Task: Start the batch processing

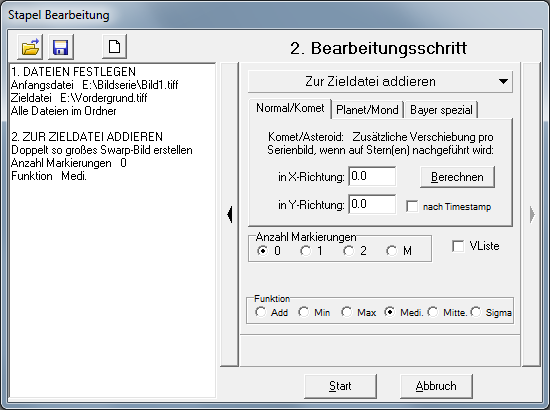Action: tap(340, 386)
